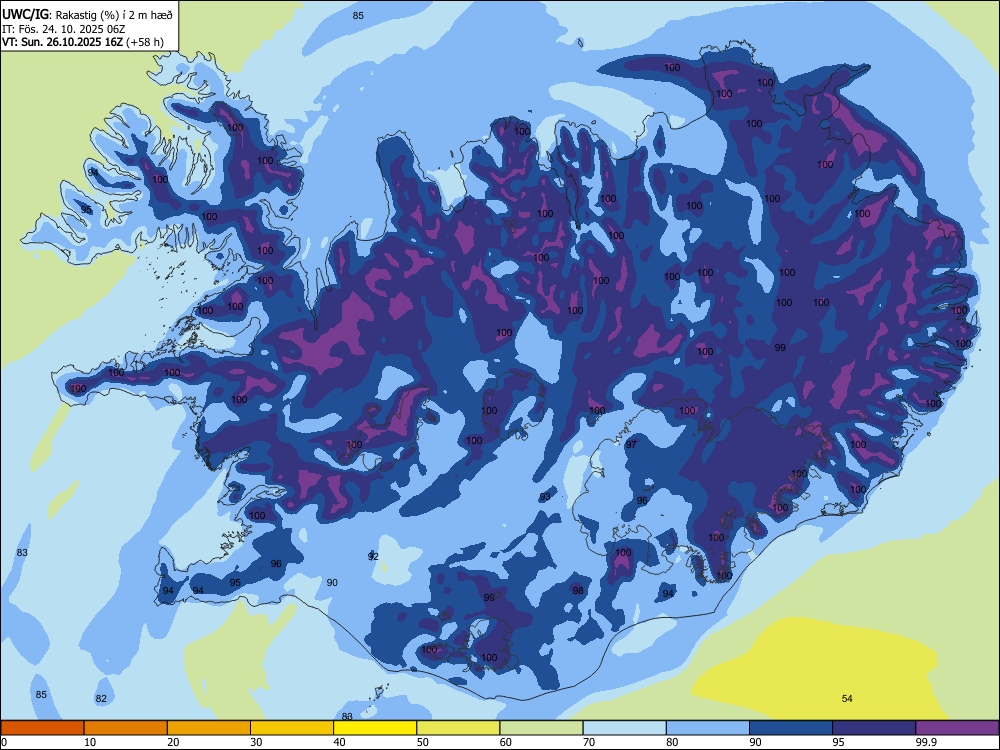Click the '88' value above the legend

pos(348,717)
